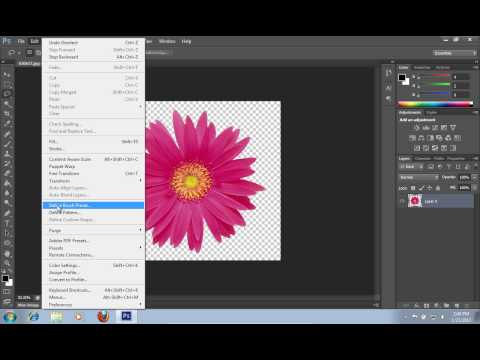The height and width of the screenshot is (360, 480).
Task: Add an Invert adjustment
Action: click(x=417, y=148)
